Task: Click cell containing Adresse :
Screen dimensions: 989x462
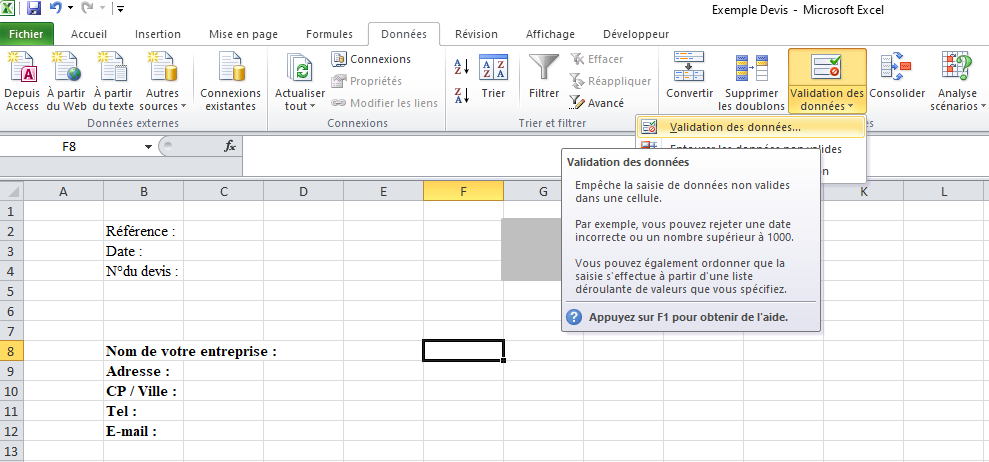Action: coord(144,371)
